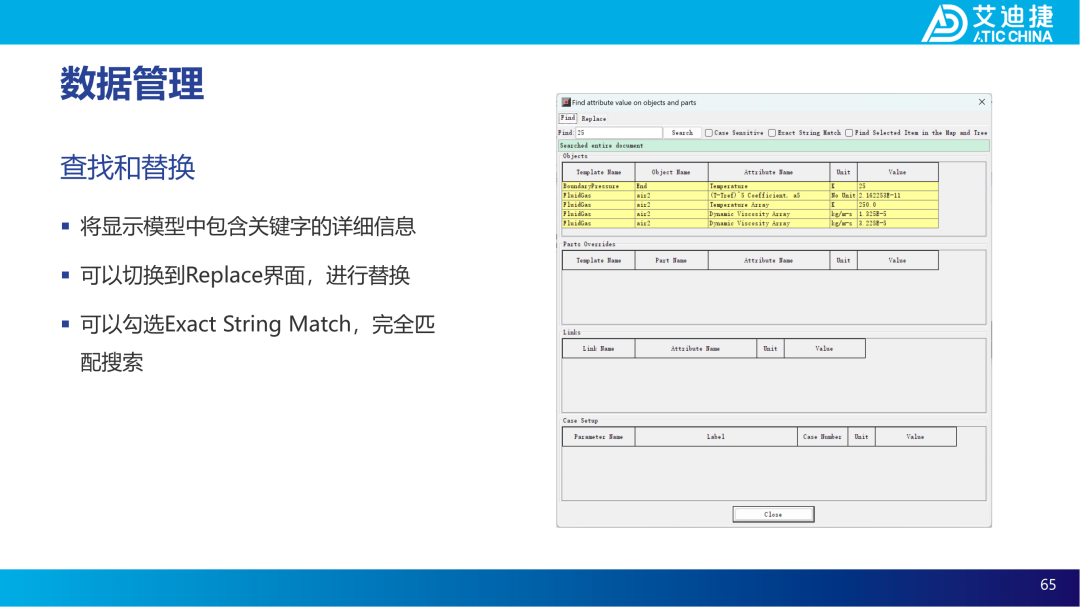This screenshot has height=607, width=1080.
Task: Check Find Selected Item in the Map and Tree
Action: (849, 133)
